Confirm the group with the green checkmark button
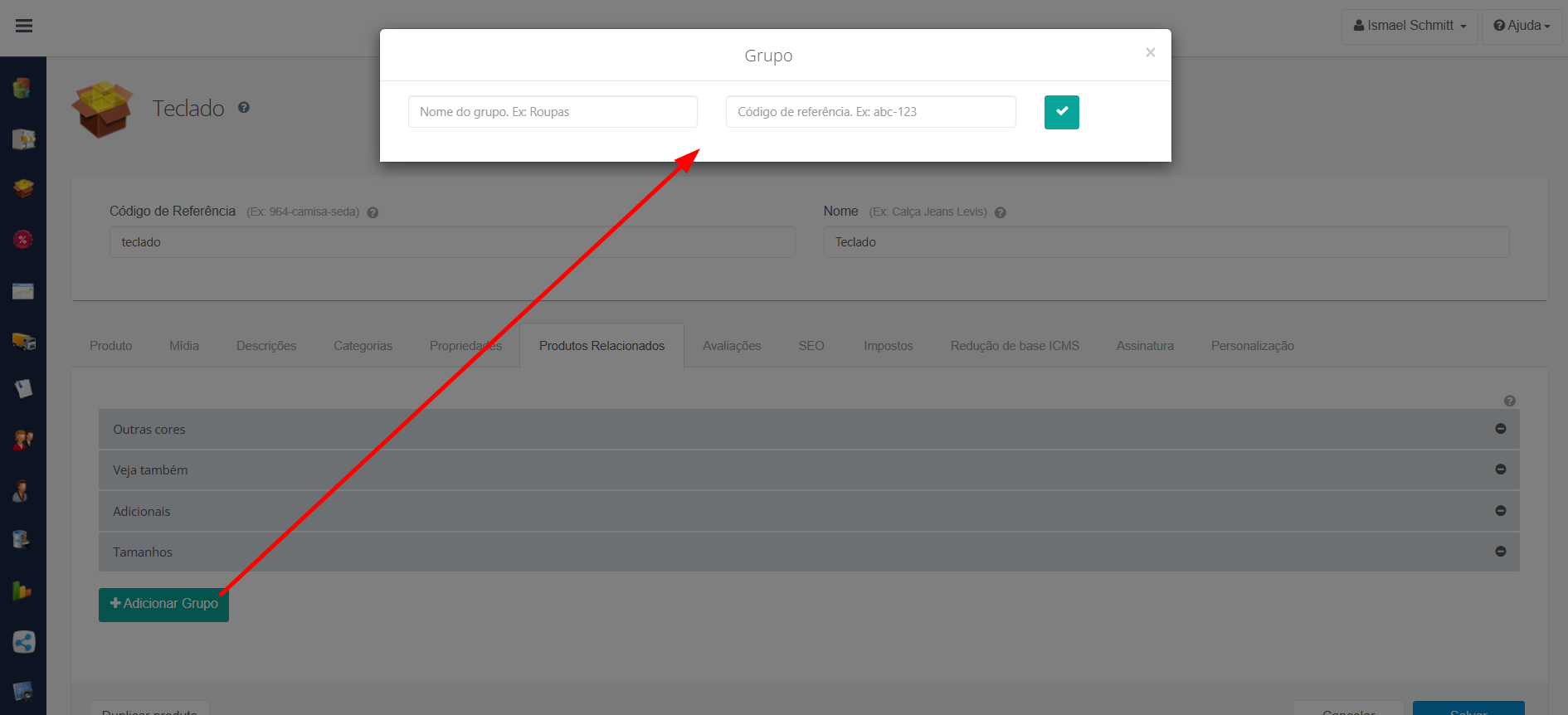Screen dimensions: 1568x715 click(x=1061, y=112)
